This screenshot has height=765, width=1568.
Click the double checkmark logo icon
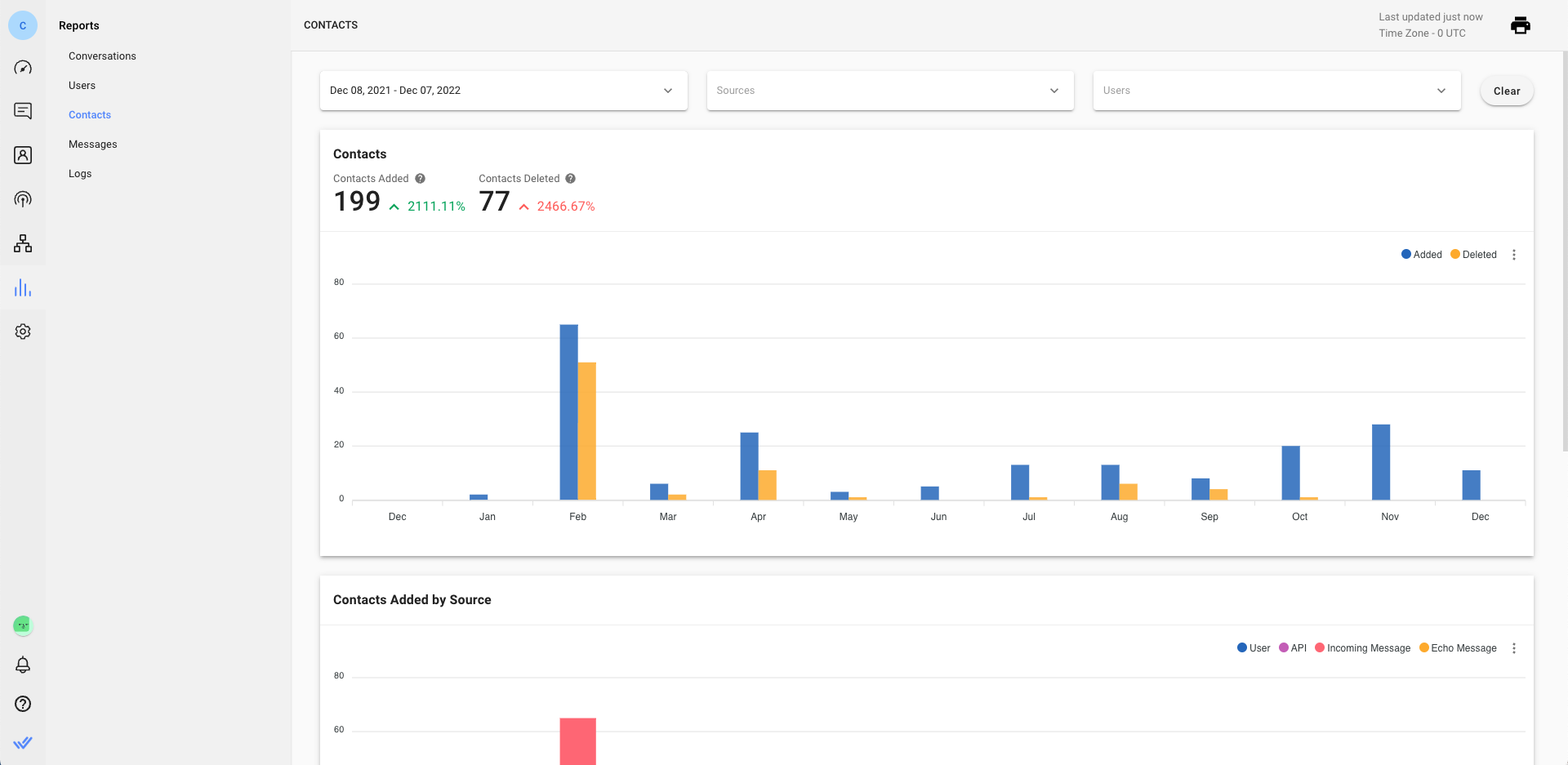tap(23, 743)
